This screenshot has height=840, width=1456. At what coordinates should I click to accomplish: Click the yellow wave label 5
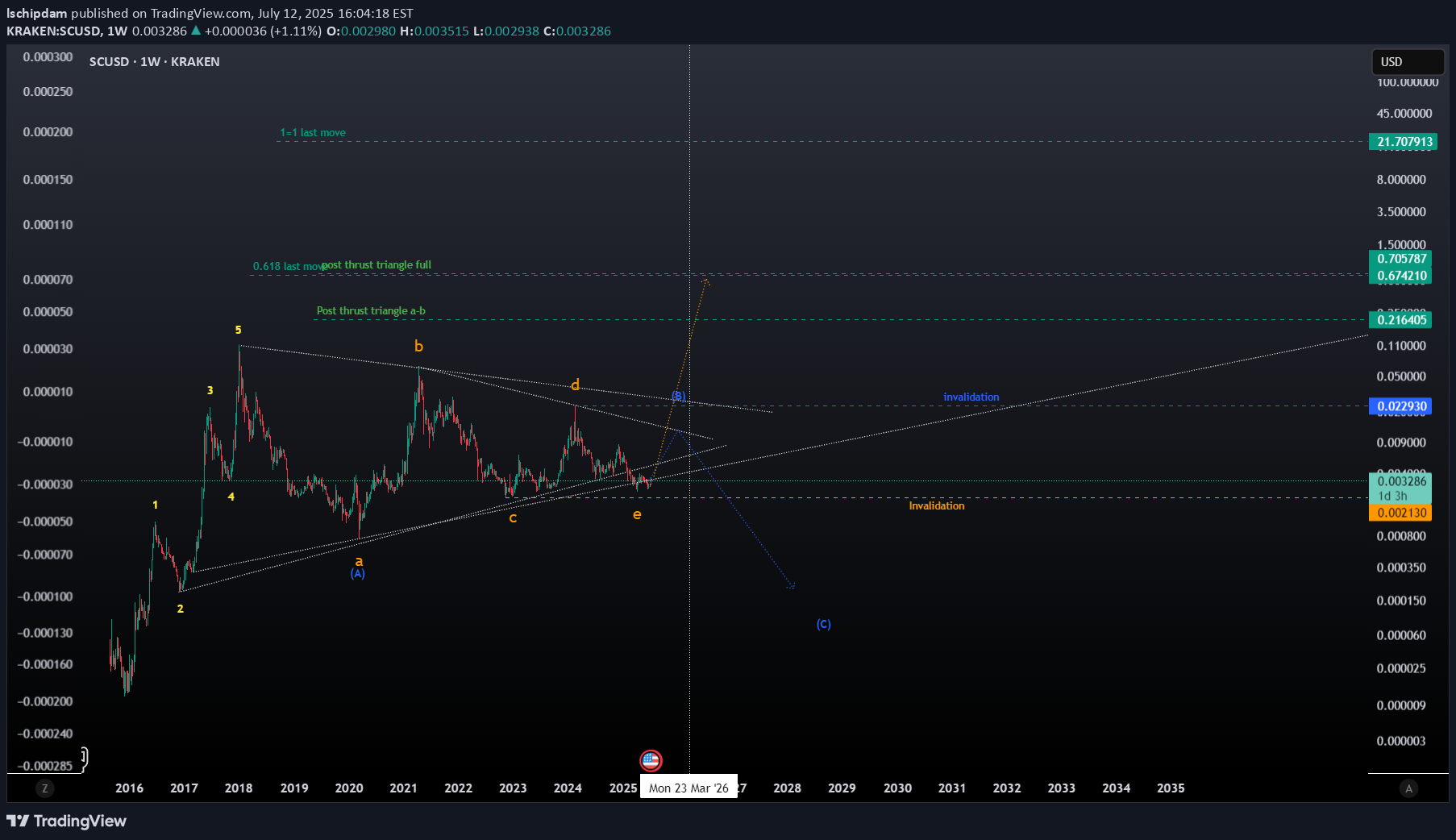coord(238,330)
